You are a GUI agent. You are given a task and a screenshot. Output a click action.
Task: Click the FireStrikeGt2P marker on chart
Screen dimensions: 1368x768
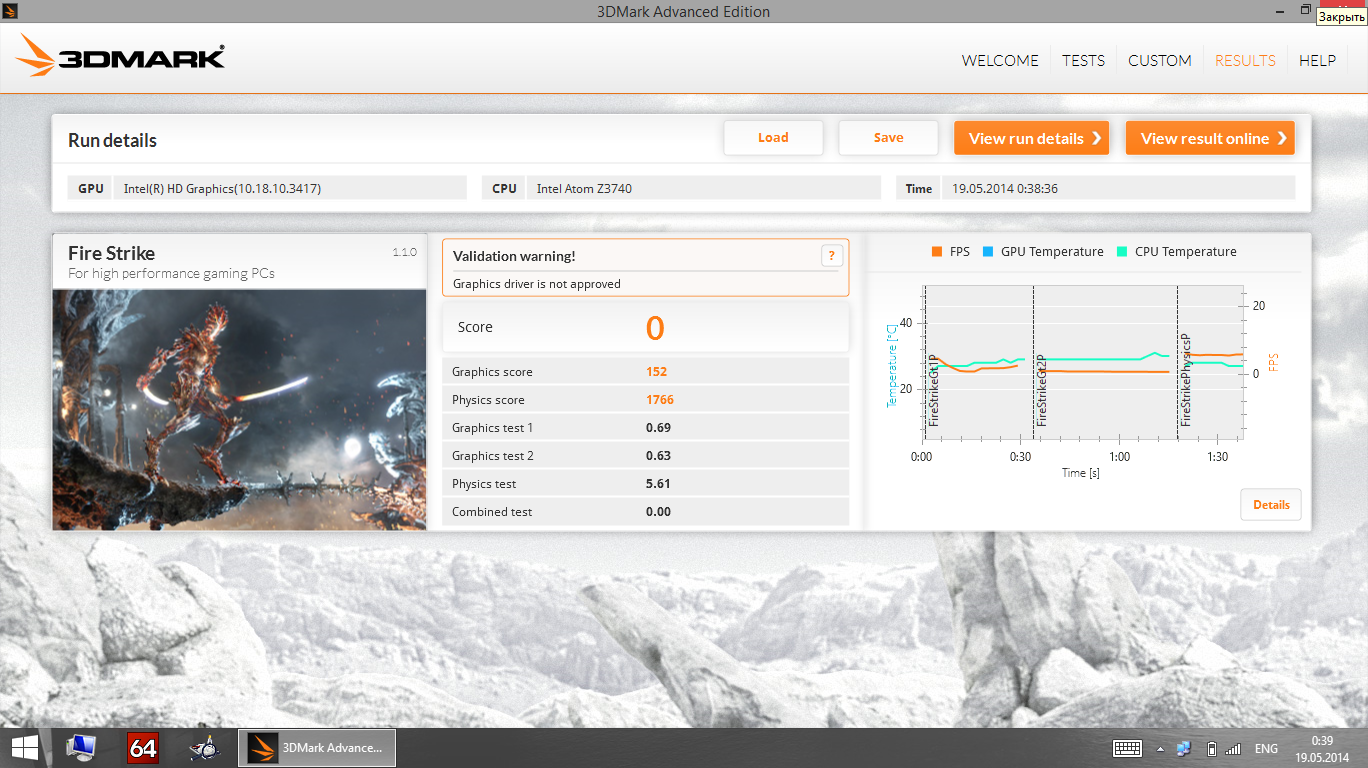[1041, 390]
